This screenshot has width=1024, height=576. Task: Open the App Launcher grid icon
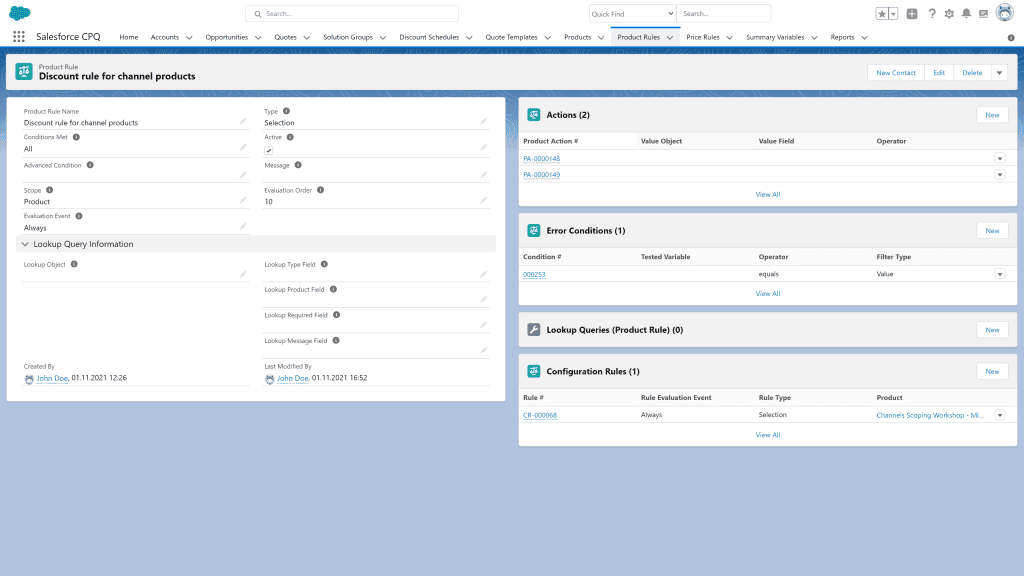(19, 37)
